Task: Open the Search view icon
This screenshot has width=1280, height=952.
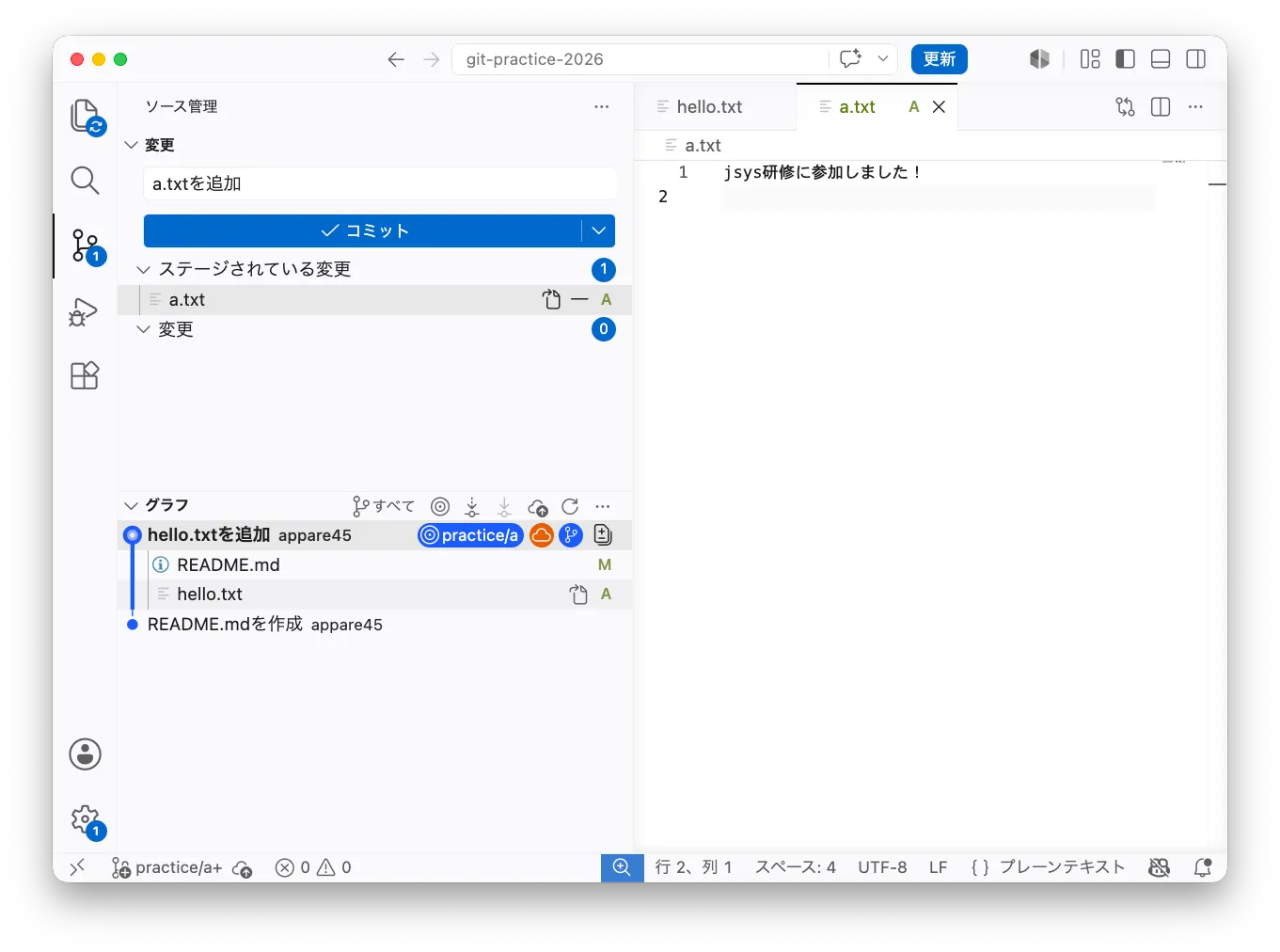Action: [x=86, y=180]
